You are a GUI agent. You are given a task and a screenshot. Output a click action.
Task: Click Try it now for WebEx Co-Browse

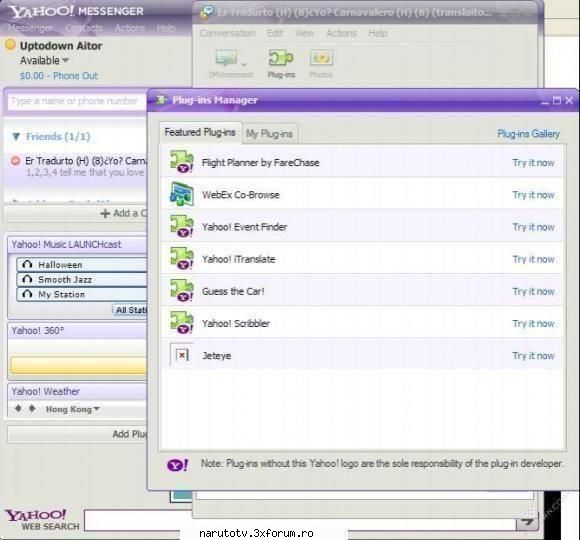pyautogui.click(x=533, y=195)
